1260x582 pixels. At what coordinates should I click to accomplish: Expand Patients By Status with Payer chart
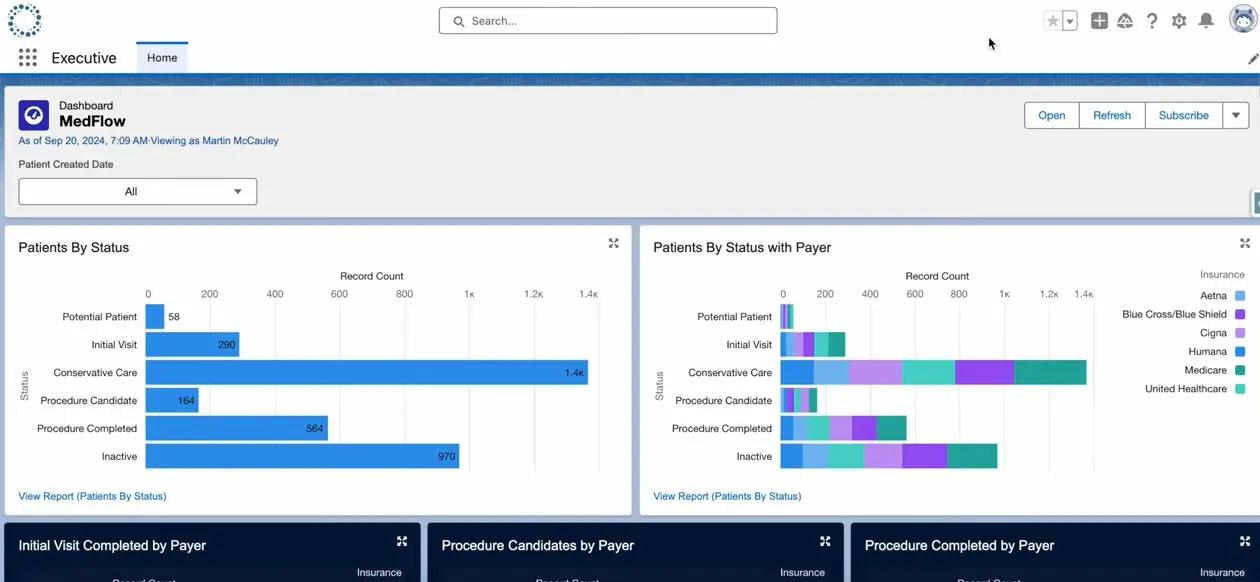point(1245,244)
